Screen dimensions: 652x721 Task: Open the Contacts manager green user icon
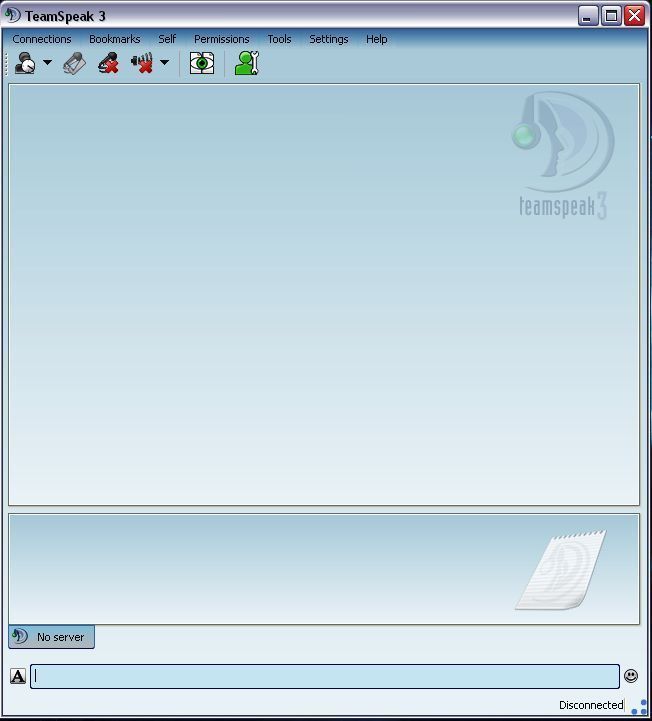[246, 64]
